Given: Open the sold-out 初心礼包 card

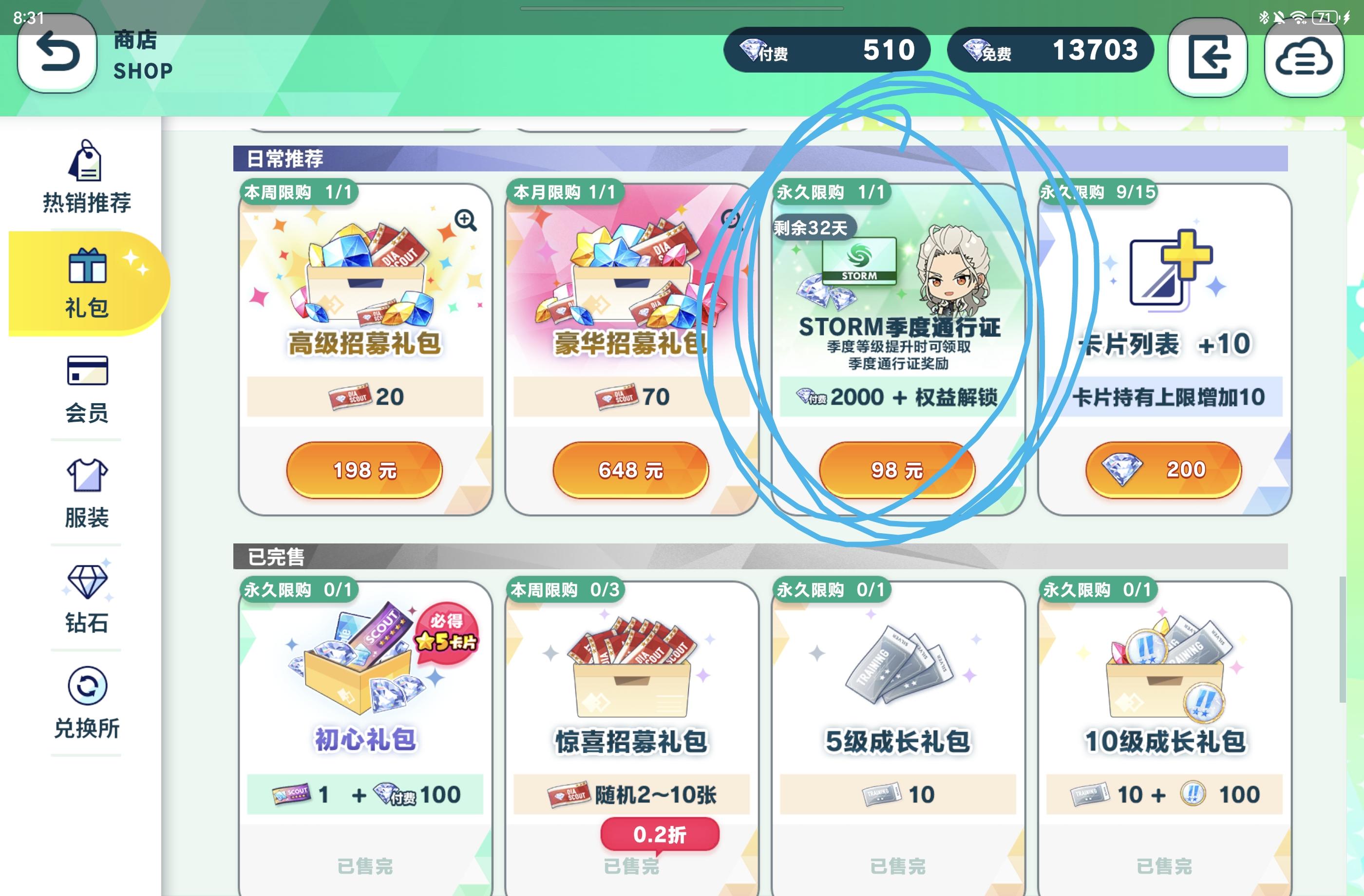Looking at the screenshot, I should click(x=365, y=738).
